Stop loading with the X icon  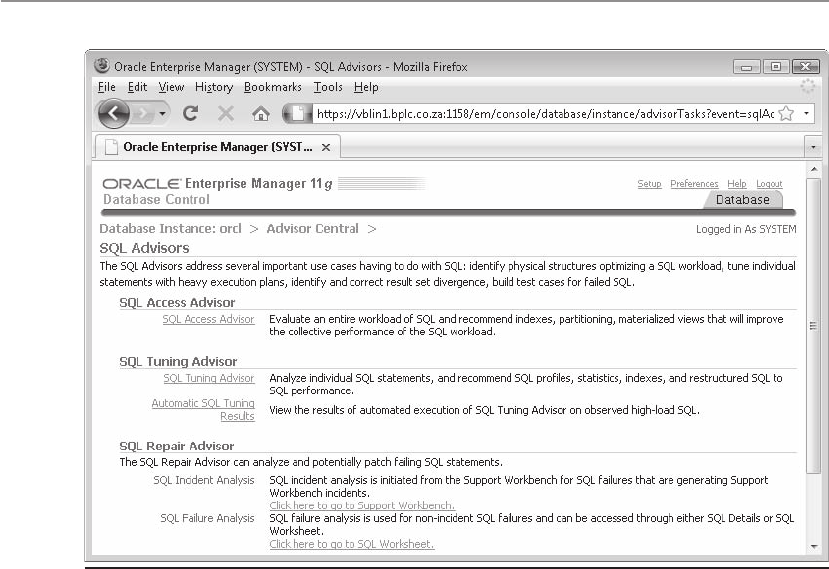pyautogui.click(x=226, y=113)
